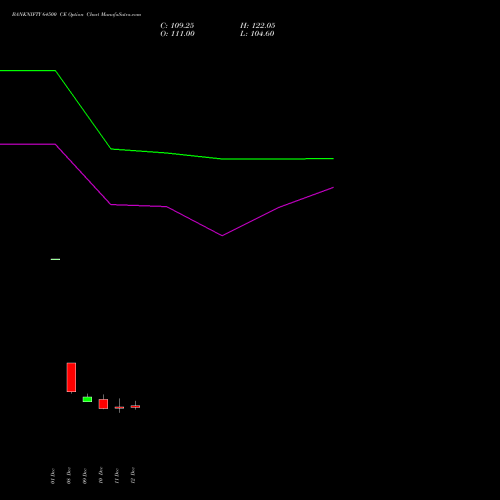Click the thin red candle for 11 Dec
Screen dimensions: 500x500
(x=119, y=407)
